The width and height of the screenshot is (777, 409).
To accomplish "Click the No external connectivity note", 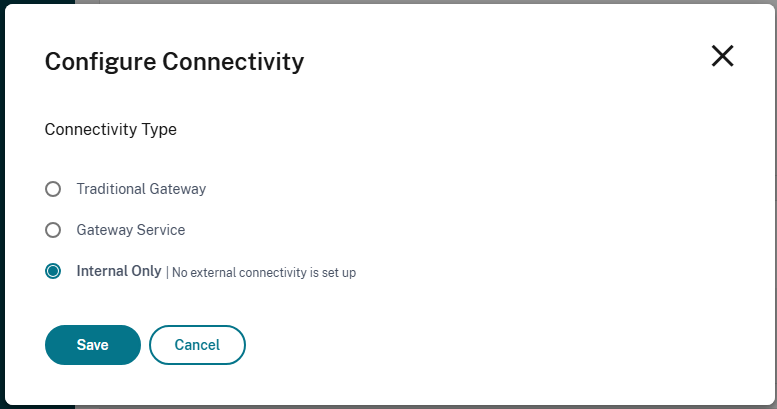I will click(264, 272).
